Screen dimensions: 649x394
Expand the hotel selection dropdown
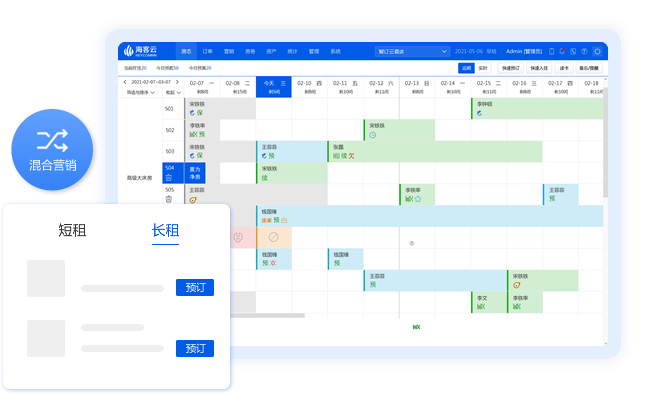pos(412,51)
